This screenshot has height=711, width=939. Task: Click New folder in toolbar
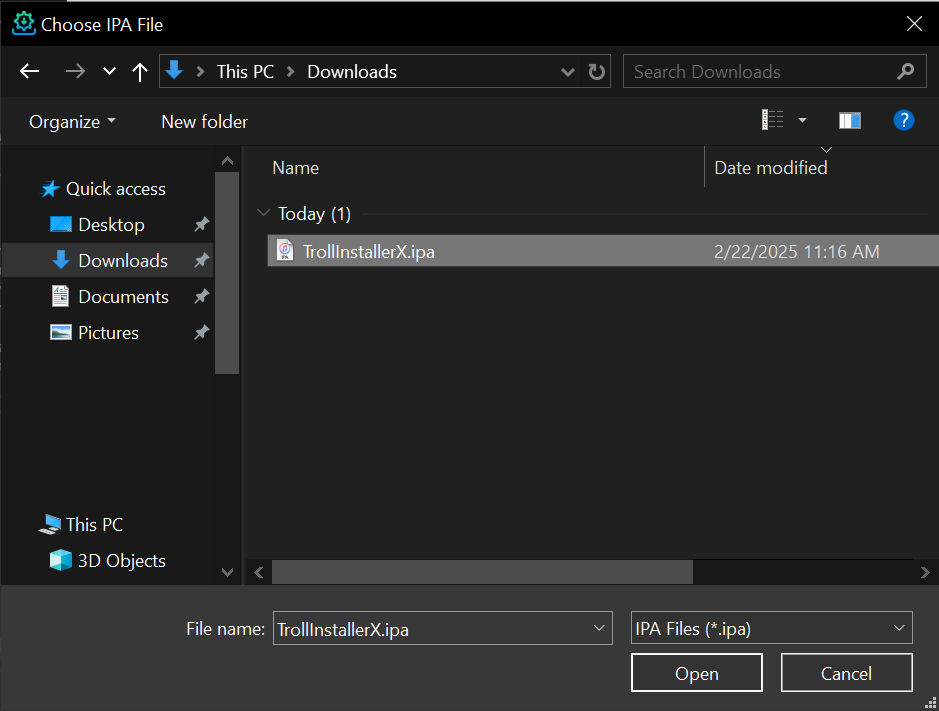click(x=204, y=122)
